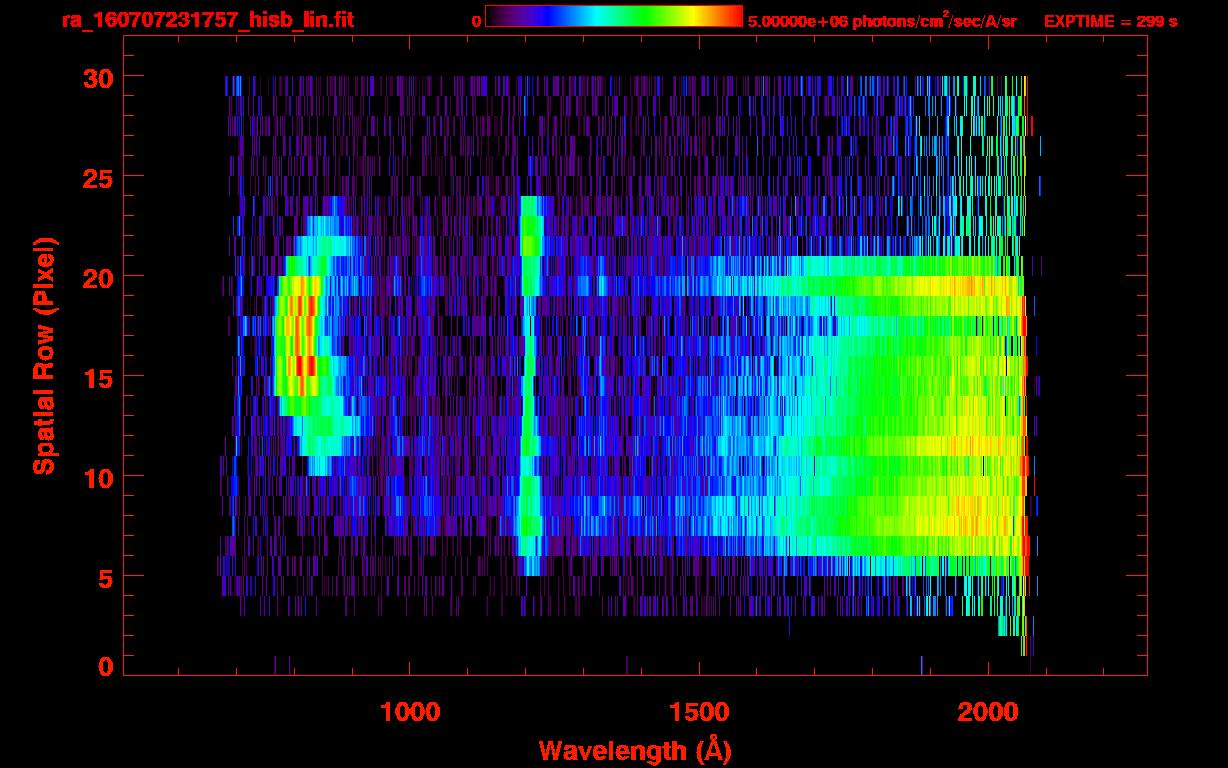Screen dimensions: 1228x768
Task: Click the y-axis tick label 5
Action: [107, 577]
